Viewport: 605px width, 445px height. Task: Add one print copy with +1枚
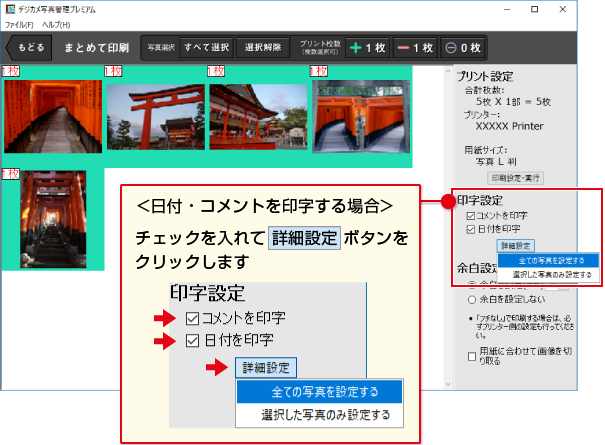click(368, 47)
